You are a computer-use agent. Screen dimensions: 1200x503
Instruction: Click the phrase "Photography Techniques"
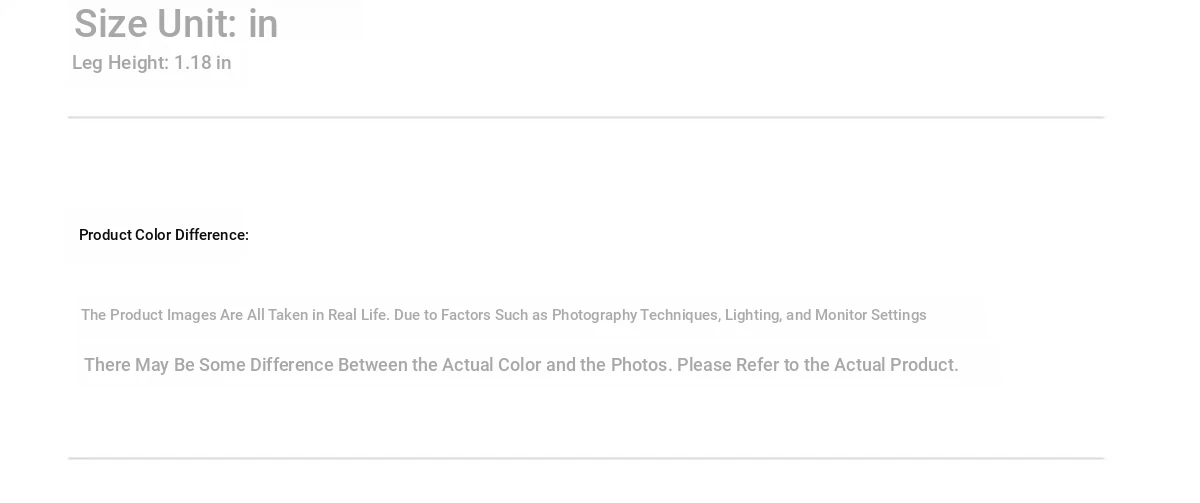click(634, 315)
